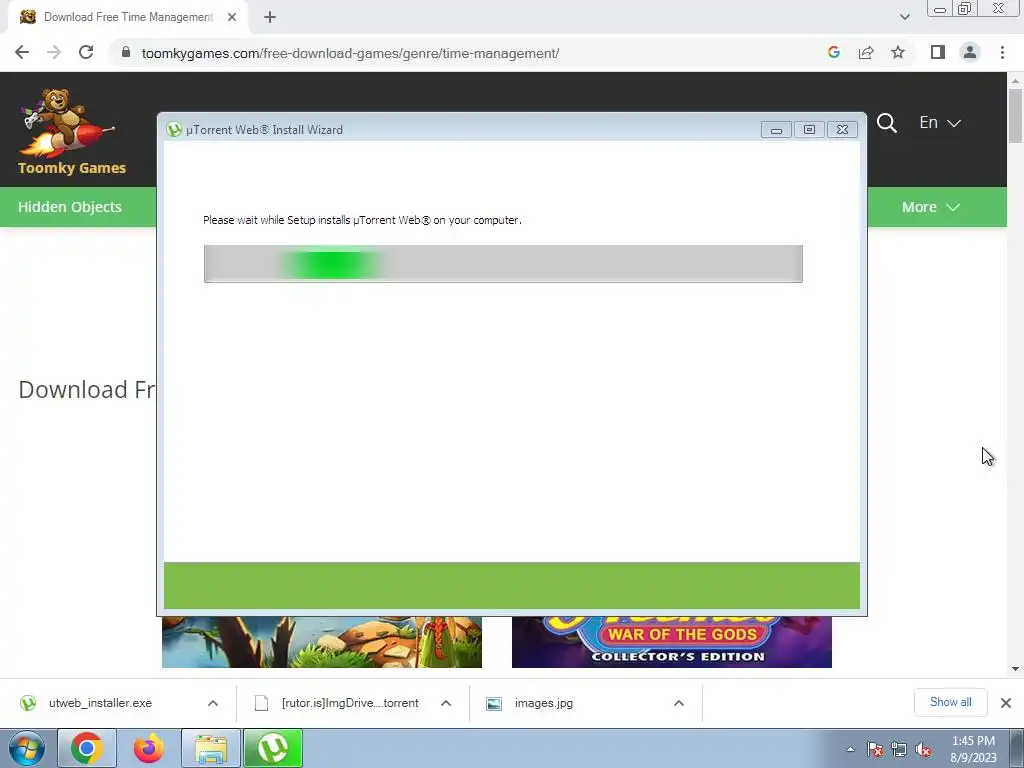Open the Hidden Objects menu

tap(70, 207)
